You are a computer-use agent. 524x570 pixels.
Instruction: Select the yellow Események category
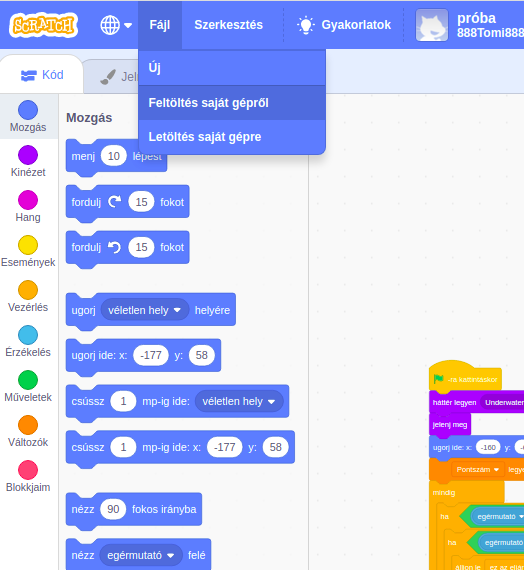(28, 252)
